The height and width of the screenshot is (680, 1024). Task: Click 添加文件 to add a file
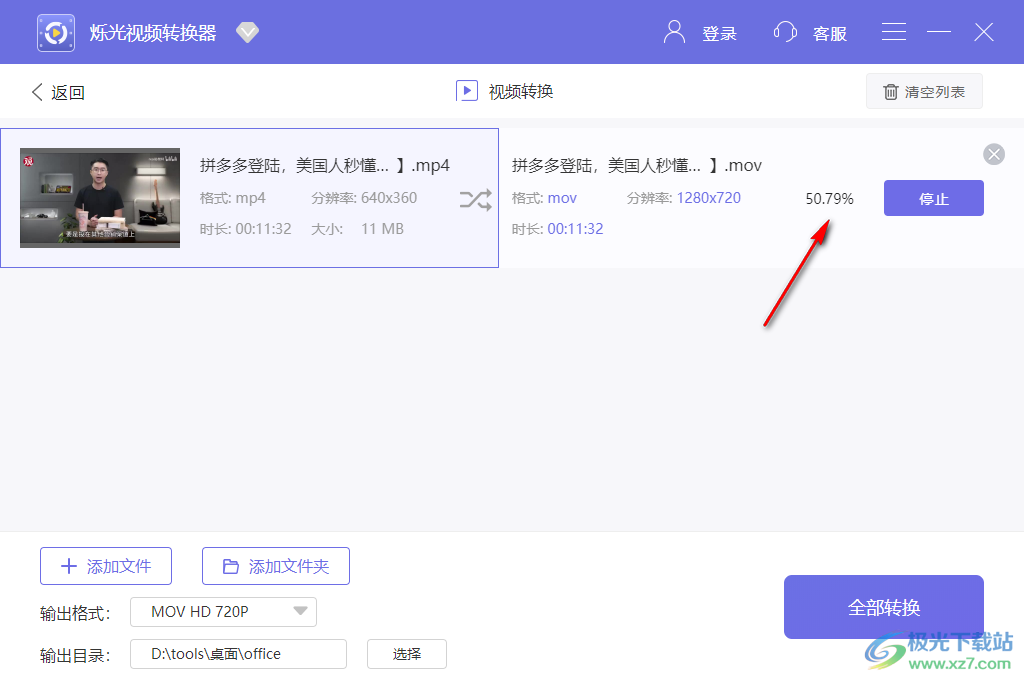click(106, 566)
